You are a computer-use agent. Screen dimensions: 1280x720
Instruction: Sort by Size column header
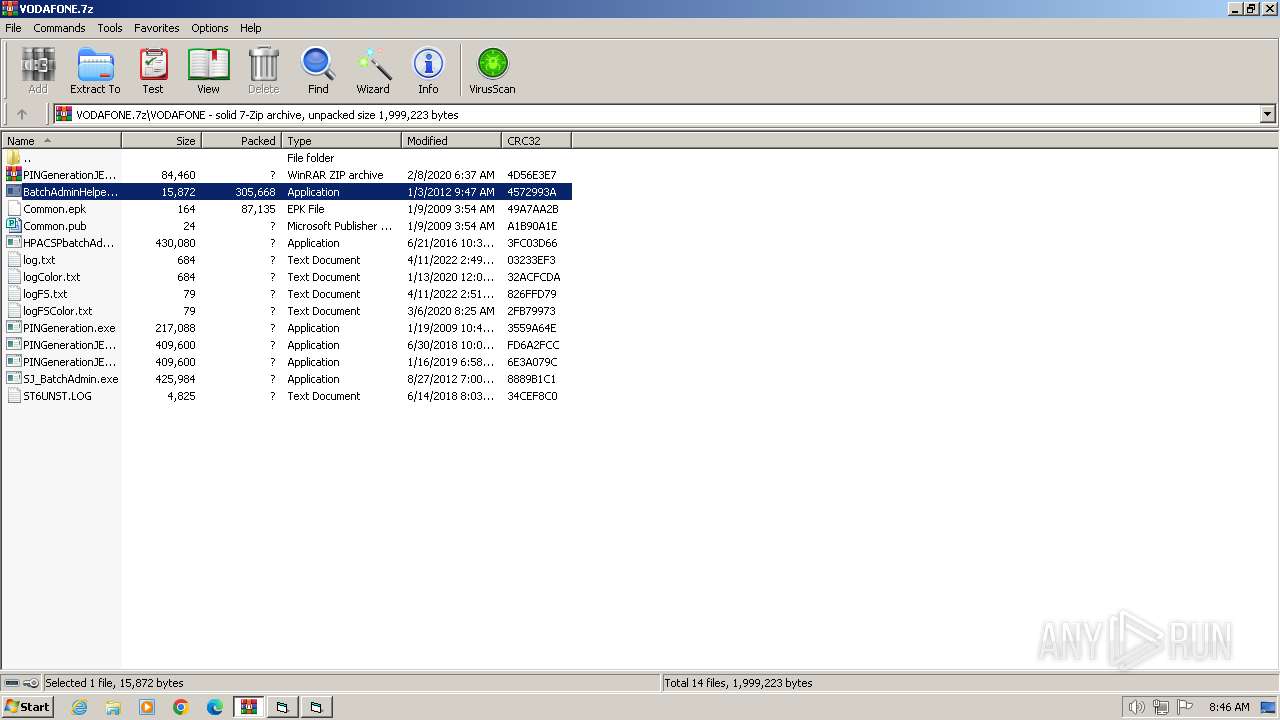(x=162, y=141)
